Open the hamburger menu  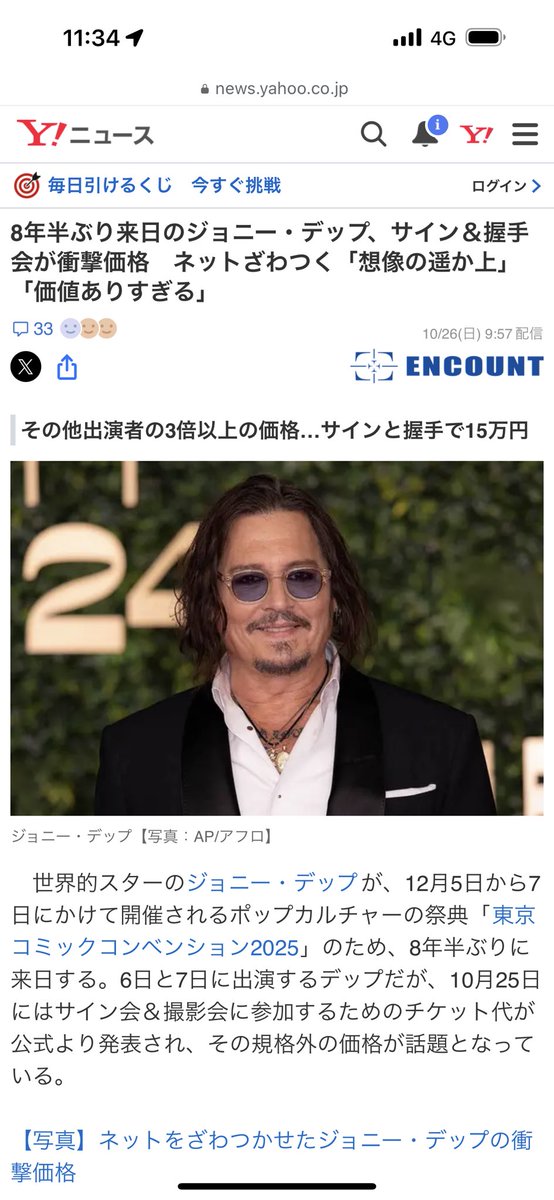point(525,134)
